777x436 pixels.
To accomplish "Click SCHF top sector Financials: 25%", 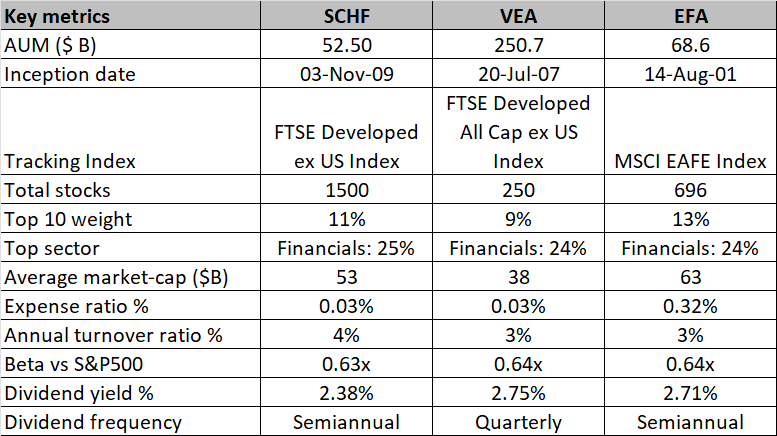I will point(343,248).
